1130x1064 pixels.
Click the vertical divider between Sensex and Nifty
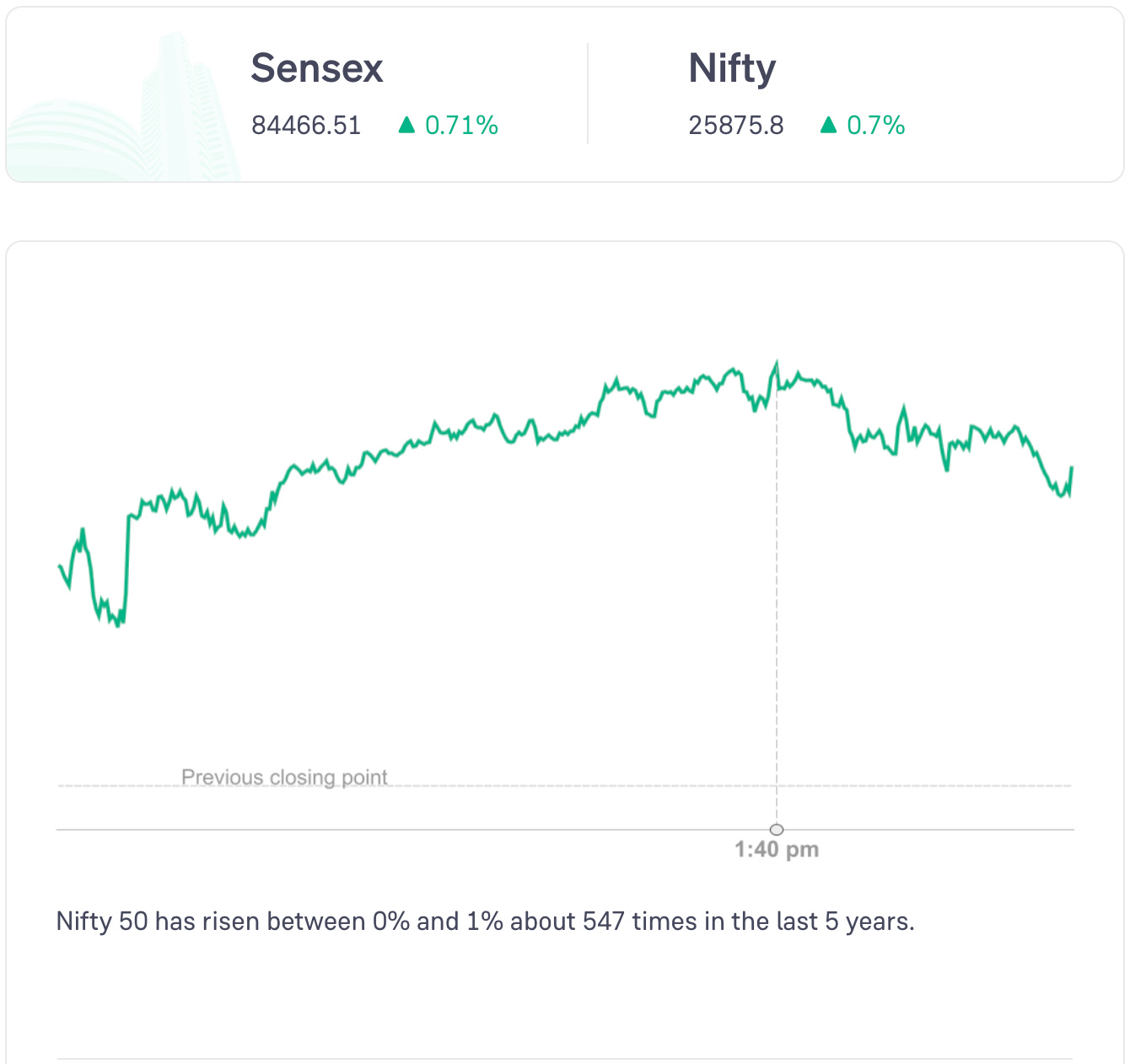pos(588,94)
